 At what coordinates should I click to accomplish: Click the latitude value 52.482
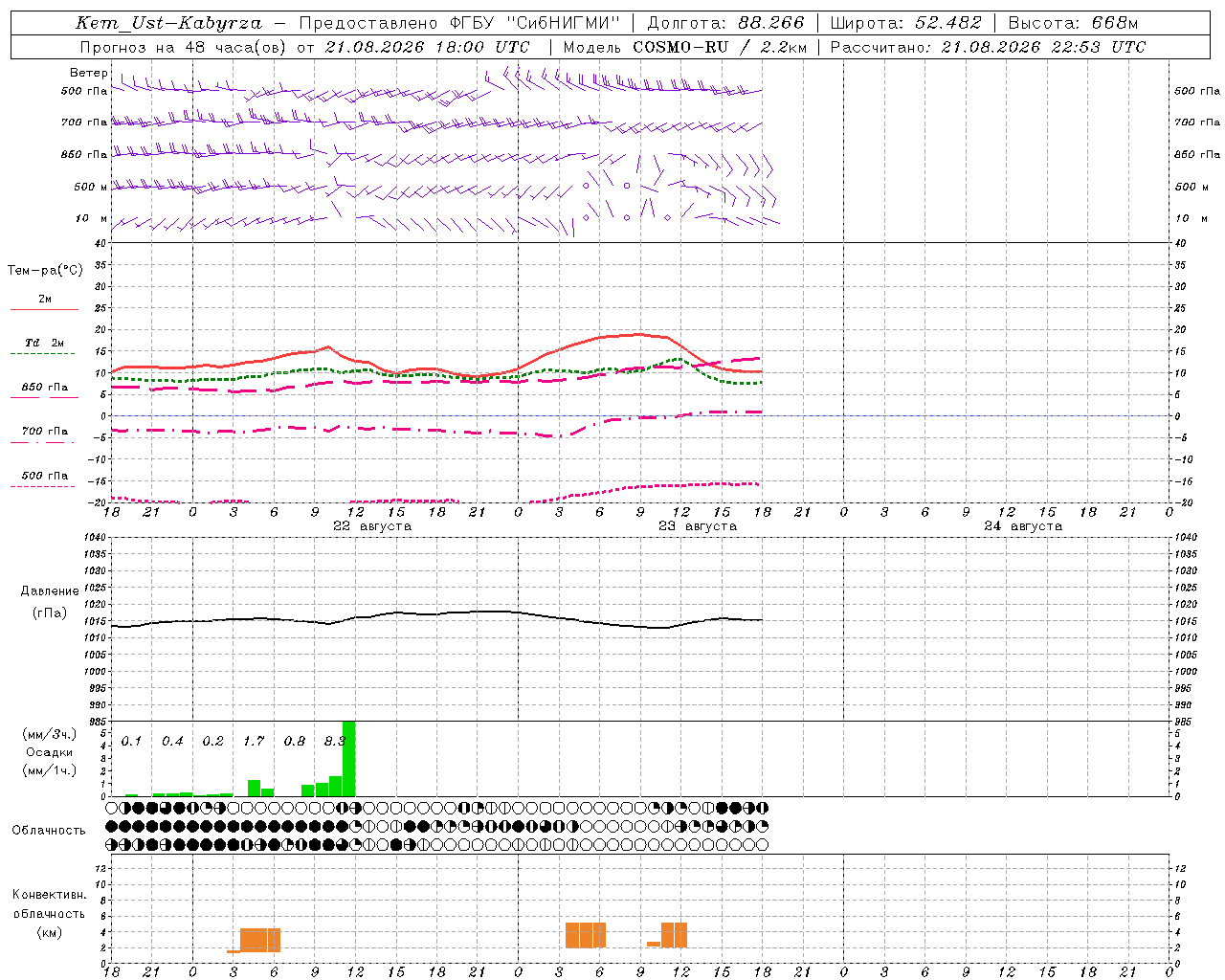coord(948,23)
